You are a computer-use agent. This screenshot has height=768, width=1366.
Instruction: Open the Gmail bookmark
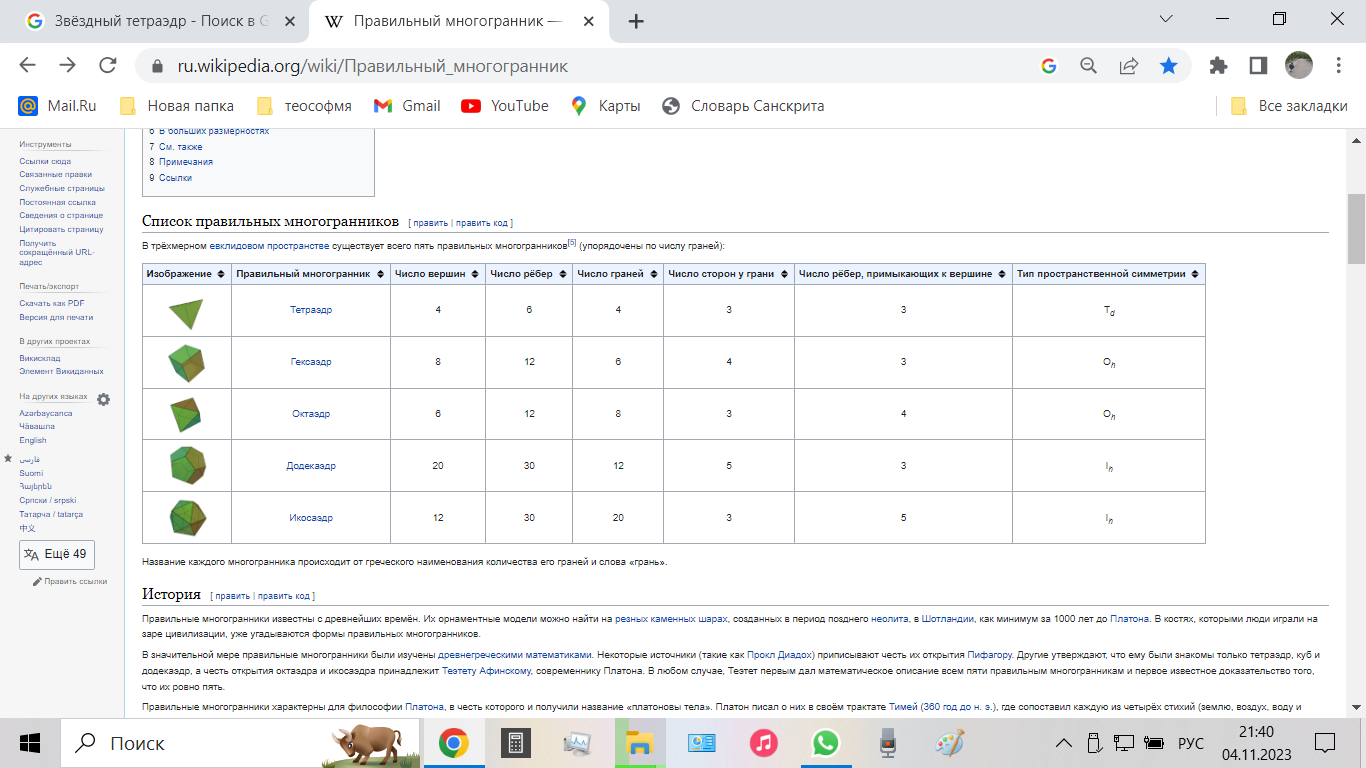tap(407, 106)
